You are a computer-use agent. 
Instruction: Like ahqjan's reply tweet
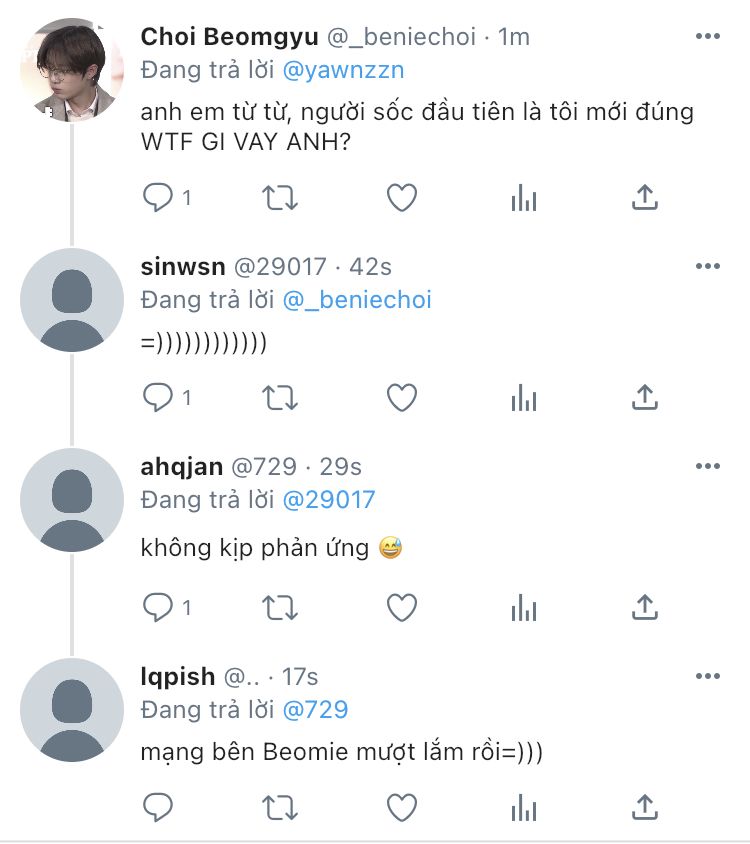(402, 606)
